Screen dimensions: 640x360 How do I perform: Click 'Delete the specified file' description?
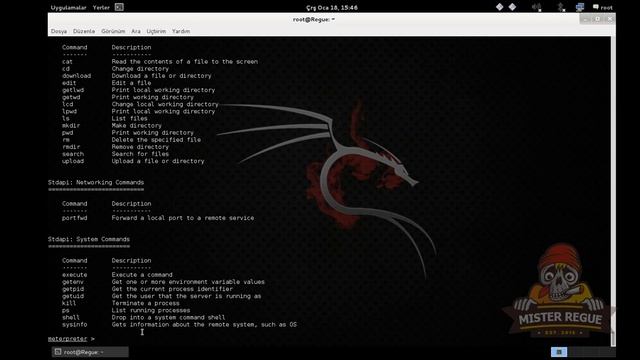click(x=156, y=140)
